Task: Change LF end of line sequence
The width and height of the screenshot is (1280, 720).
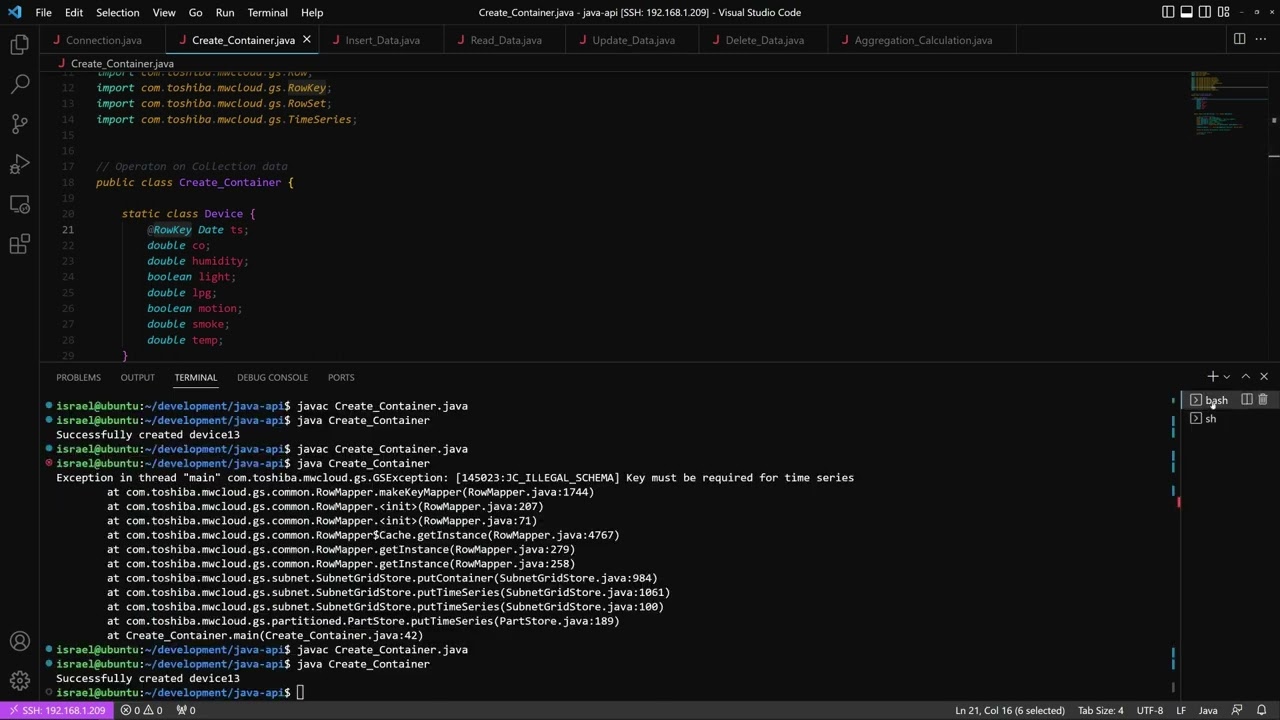Action: (x=1181, y=710)
